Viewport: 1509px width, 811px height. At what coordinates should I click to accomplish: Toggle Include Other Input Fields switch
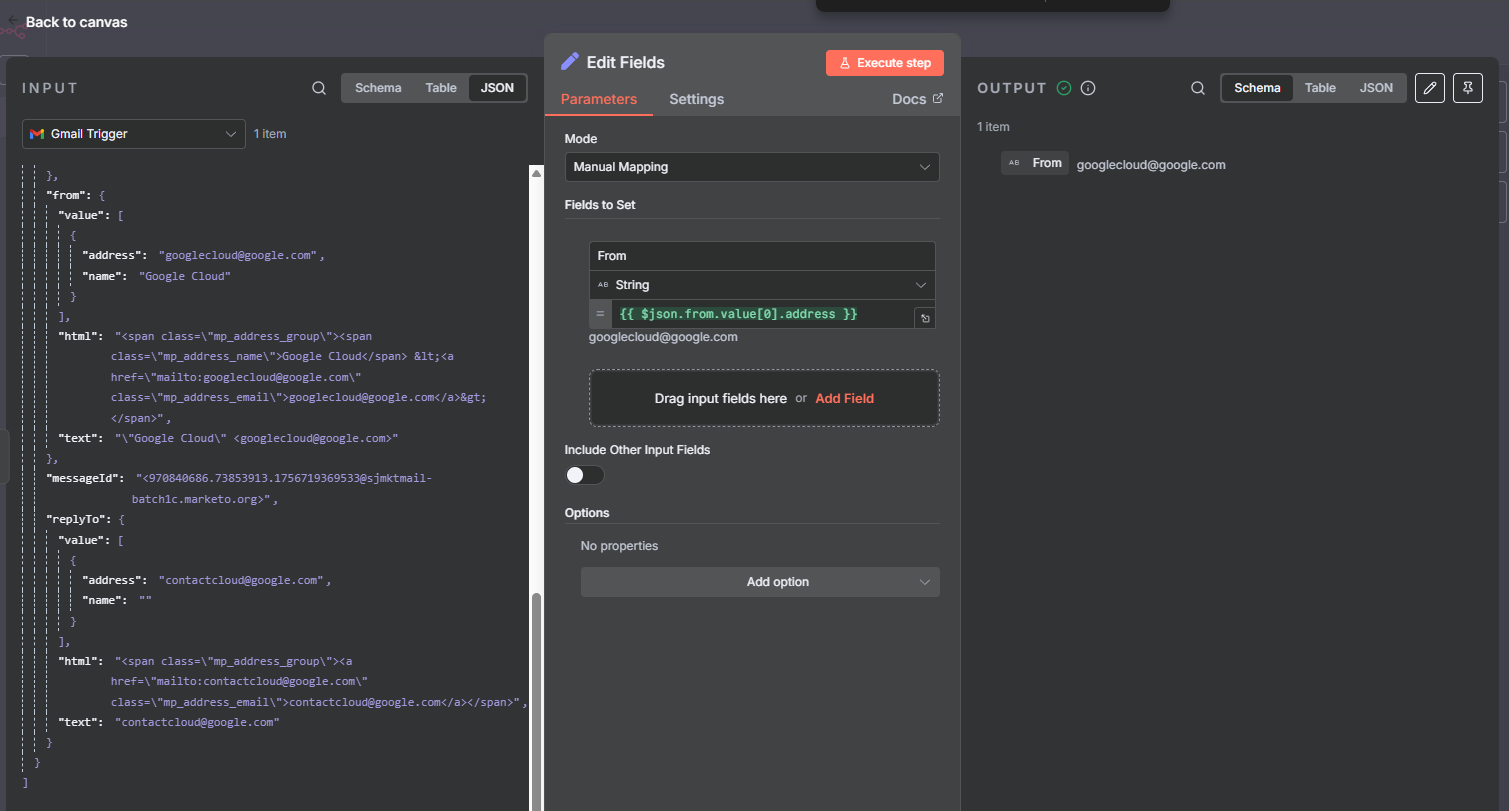coord(584,475)
